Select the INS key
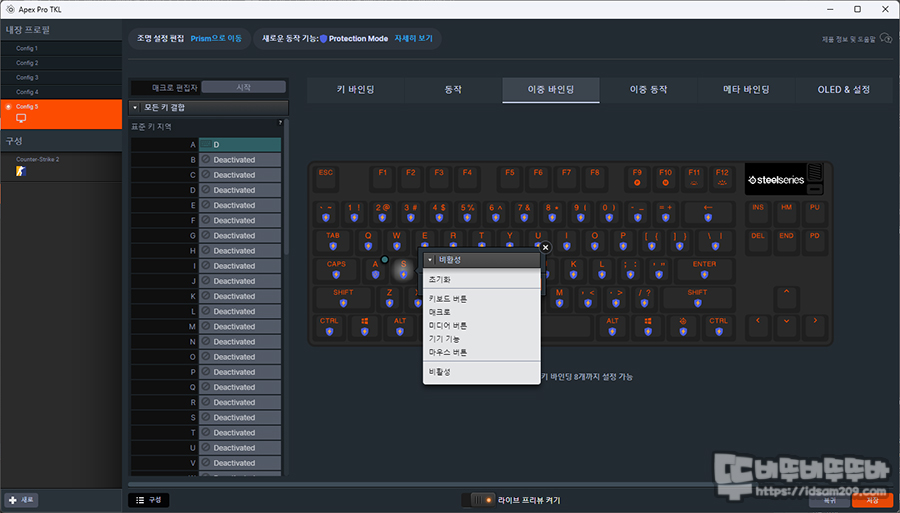The image size is (900, 513). [758, 212]
